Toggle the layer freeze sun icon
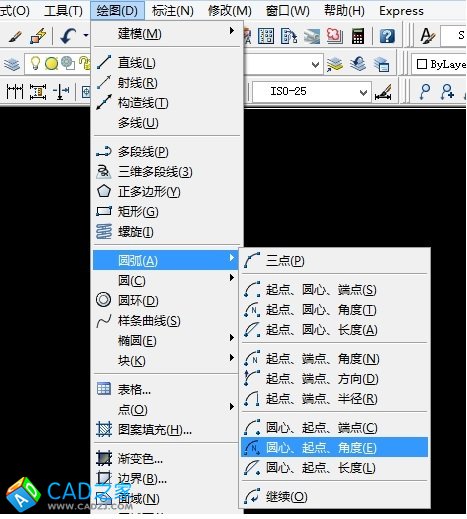The image size is (467, 519). coord(51,63)
